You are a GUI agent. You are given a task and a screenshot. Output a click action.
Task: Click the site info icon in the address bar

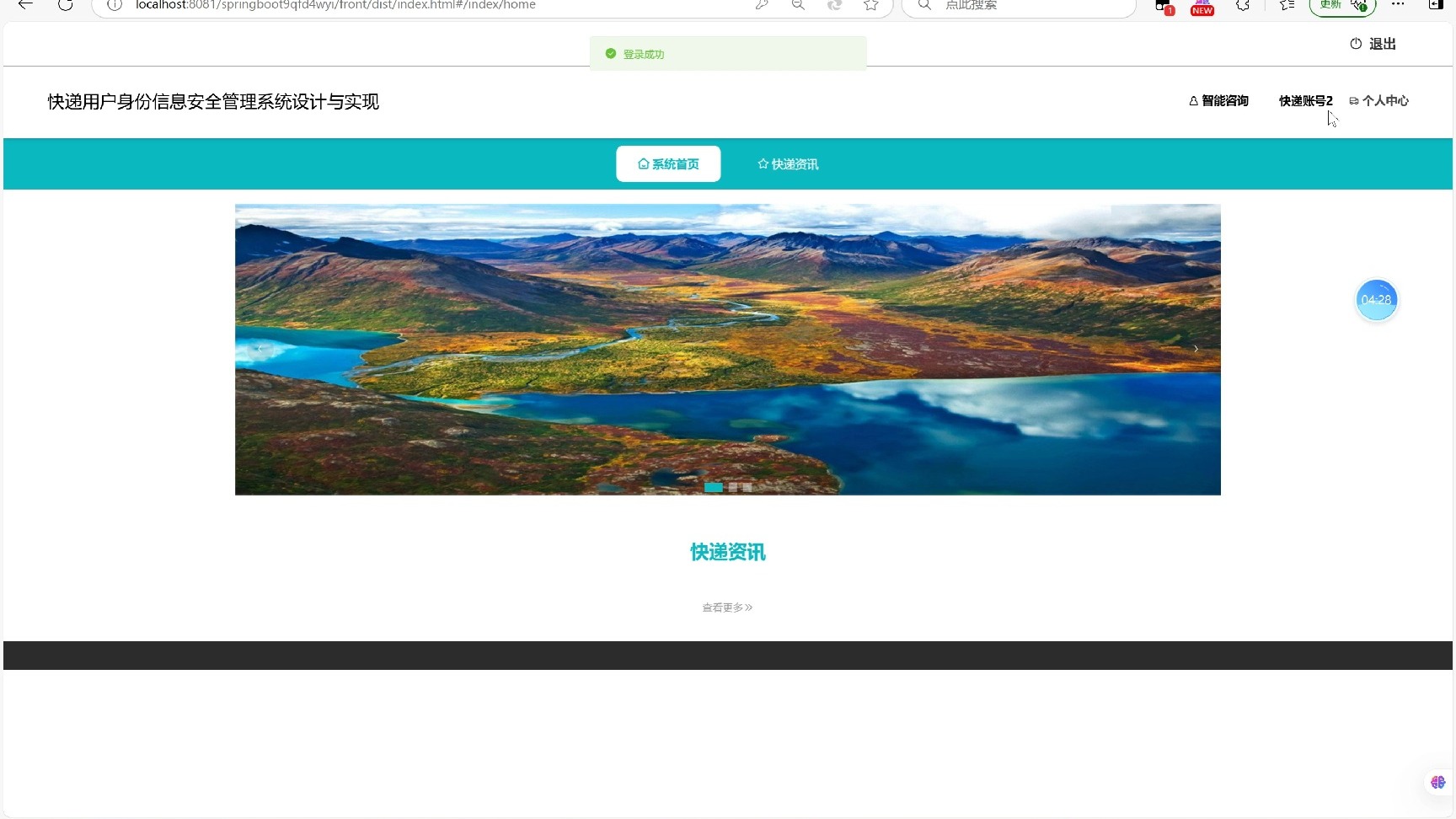coord(113,5)
